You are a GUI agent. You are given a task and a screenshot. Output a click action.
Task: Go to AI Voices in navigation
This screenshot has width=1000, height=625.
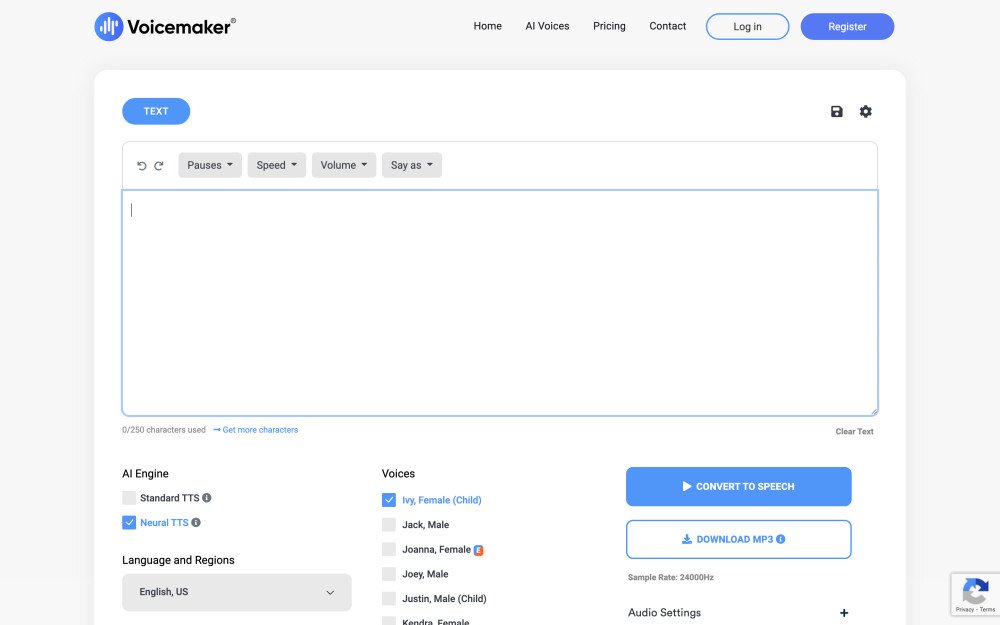point(547,26)
